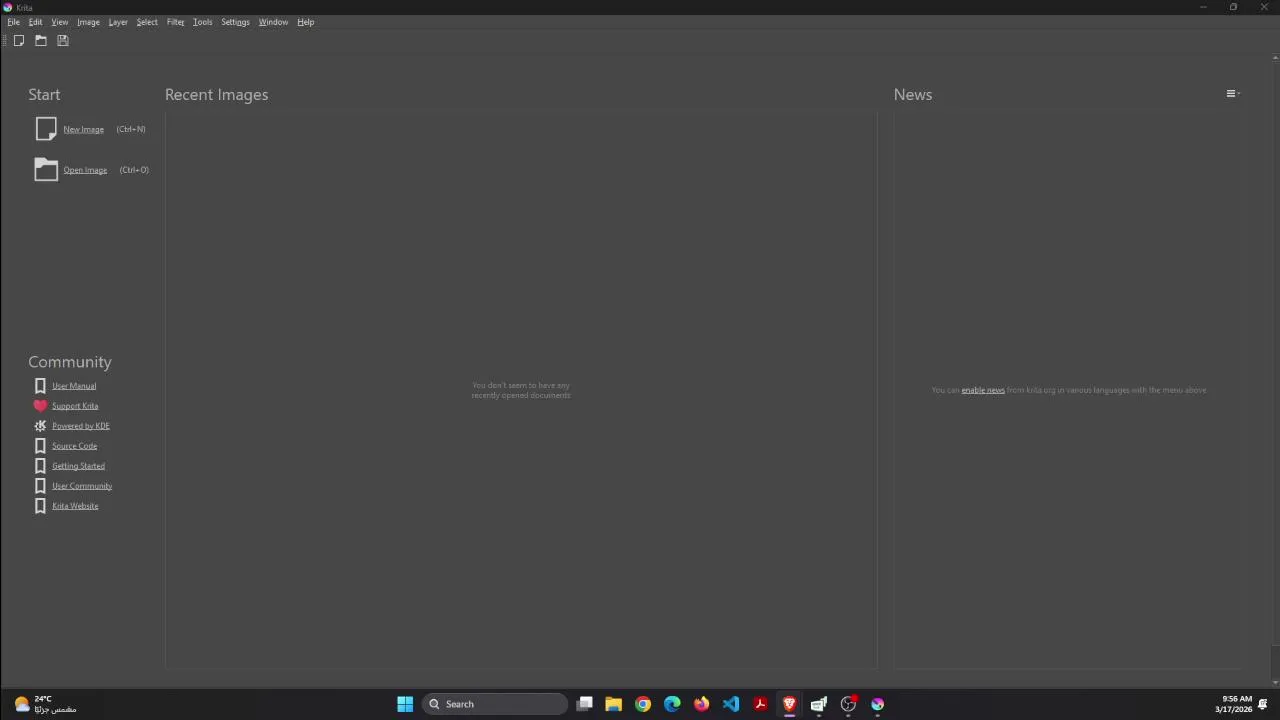Viewport: 1280px width, 720px height.
Task: Open the notification bell in the system tray
Action: tap(1263, 704)
